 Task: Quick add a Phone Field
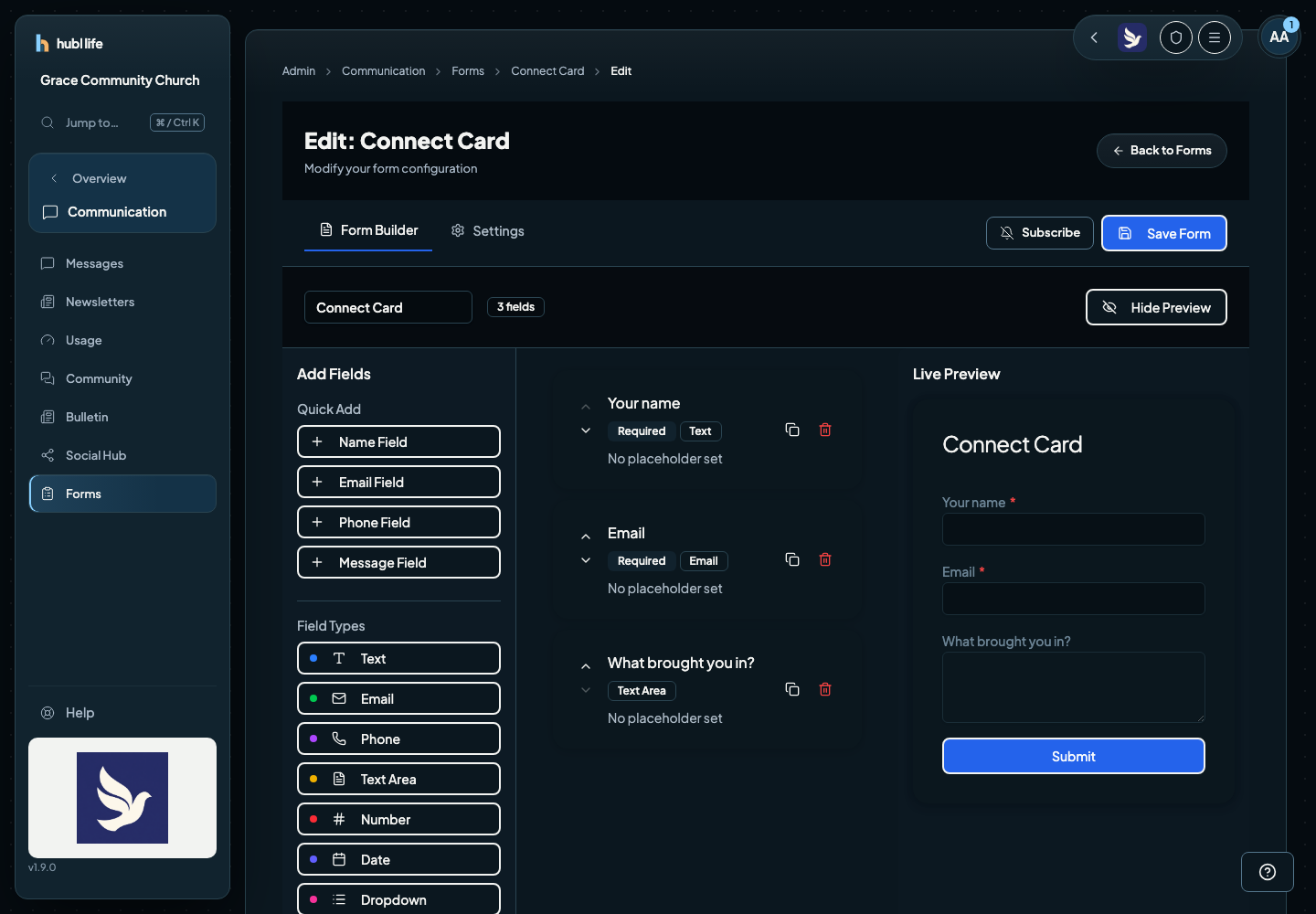point(398,522)
